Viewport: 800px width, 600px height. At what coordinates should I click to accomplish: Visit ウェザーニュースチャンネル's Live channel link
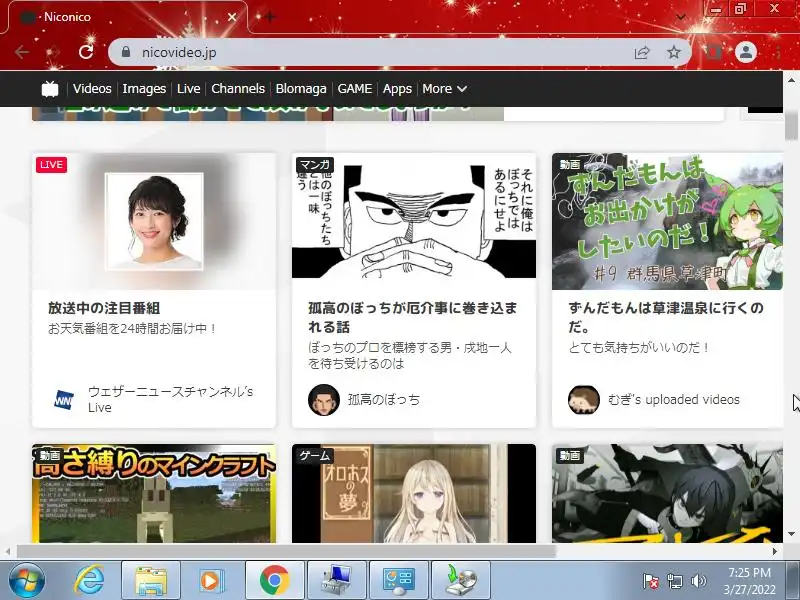[x=171, y=399]
